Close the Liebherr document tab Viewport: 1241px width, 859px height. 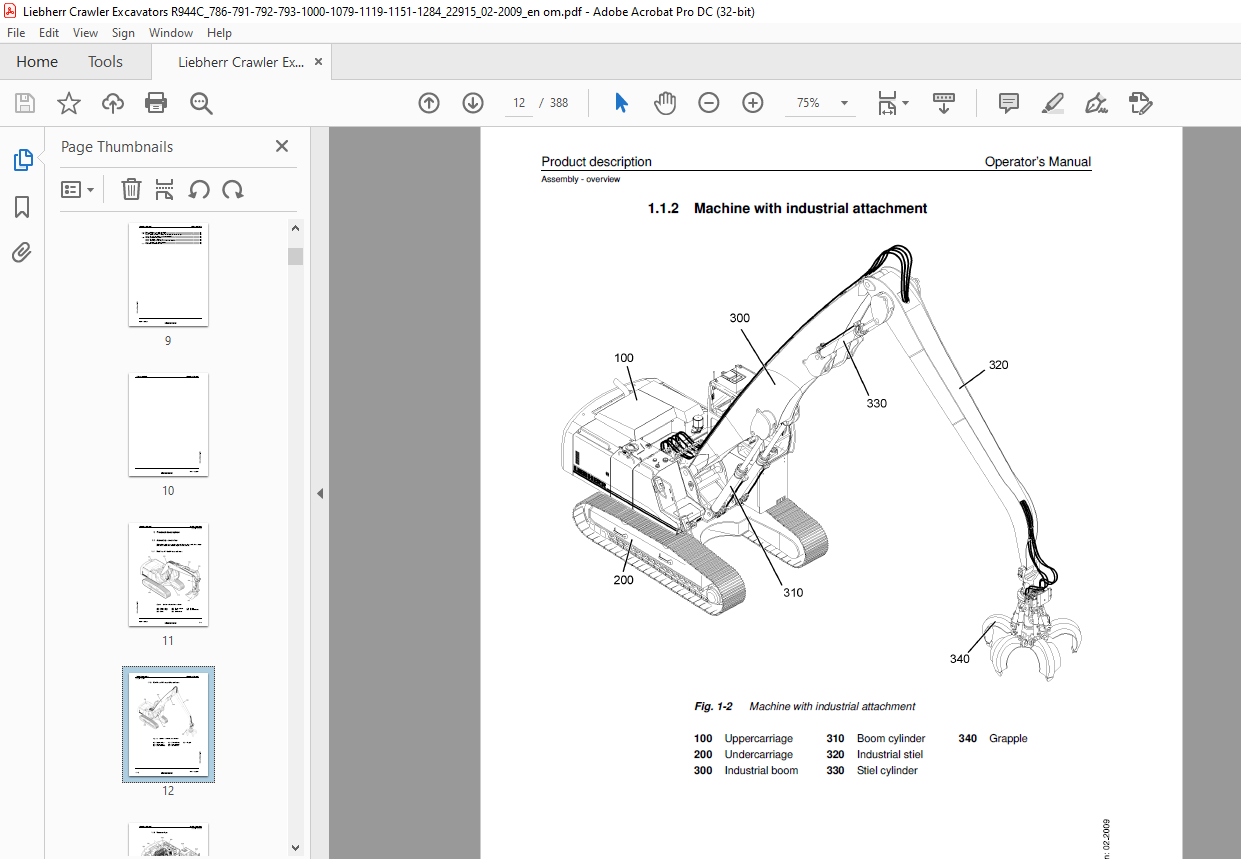click(x=319, y=62)
